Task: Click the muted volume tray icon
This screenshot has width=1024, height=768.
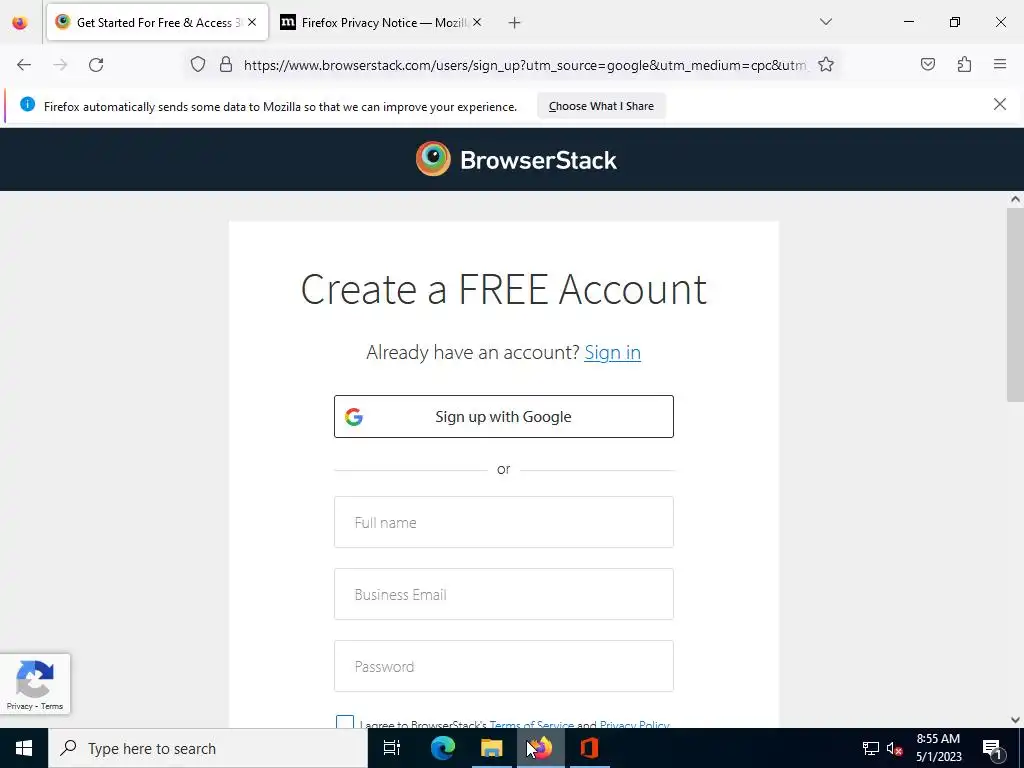Action: pyautogui.click(x=895, y=748)
